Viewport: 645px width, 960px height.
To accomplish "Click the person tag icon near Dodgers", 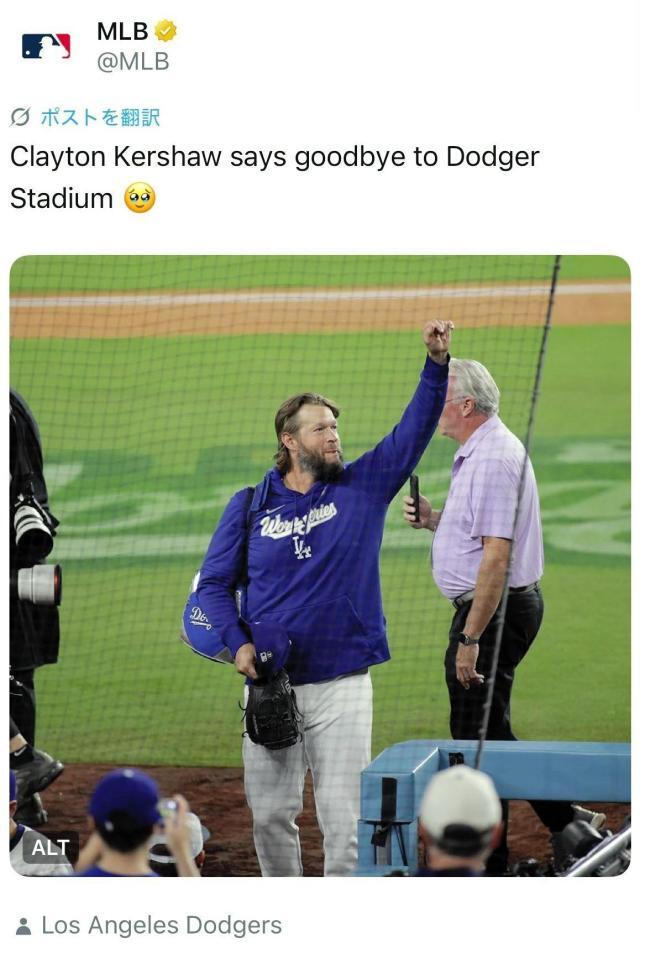I will click(x=23, y=926).
